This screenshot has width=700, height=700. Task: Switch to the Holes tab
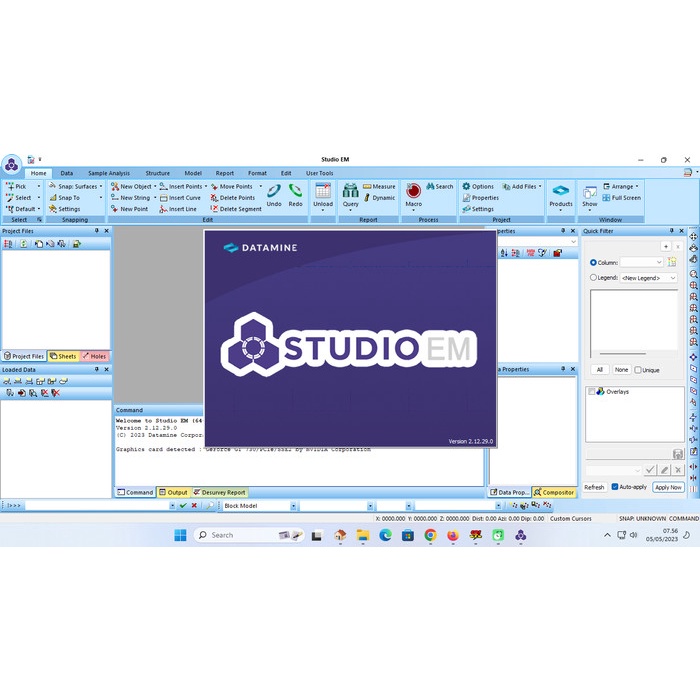click(x=95, y=356)
